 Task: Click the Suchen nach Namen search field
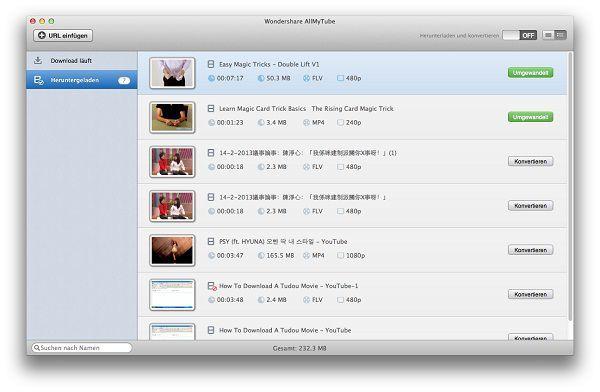click(82, 348)
